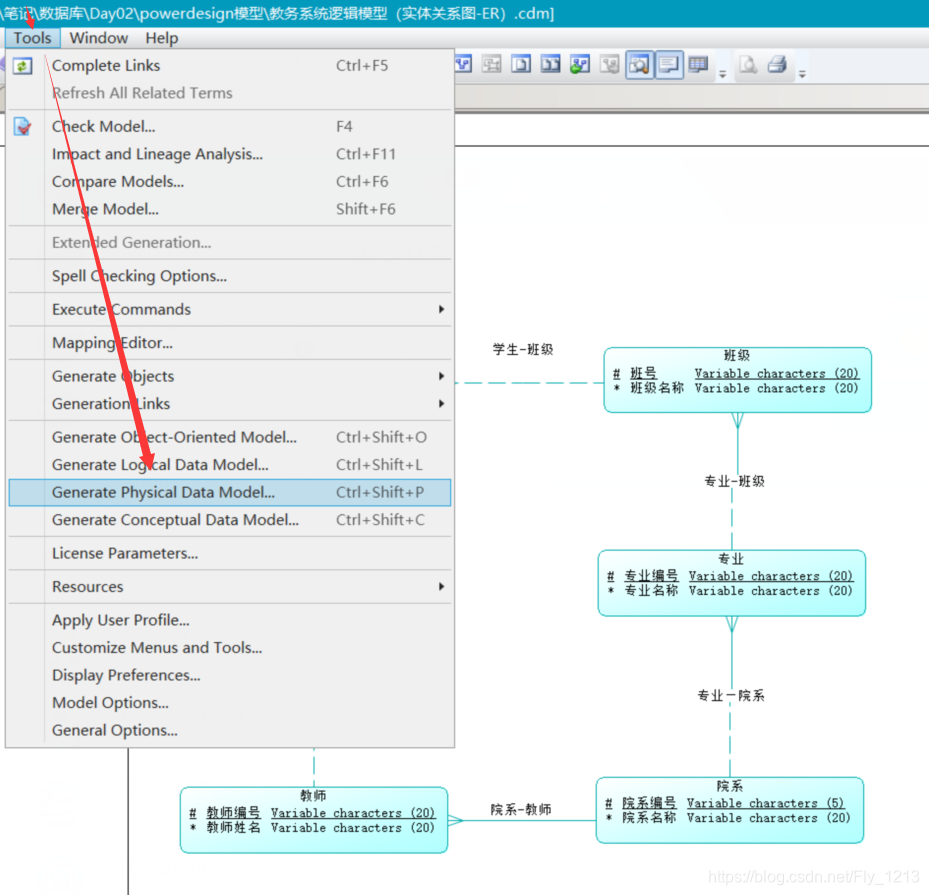Click the 专业一院系 relationship label

tap(731, 695)
